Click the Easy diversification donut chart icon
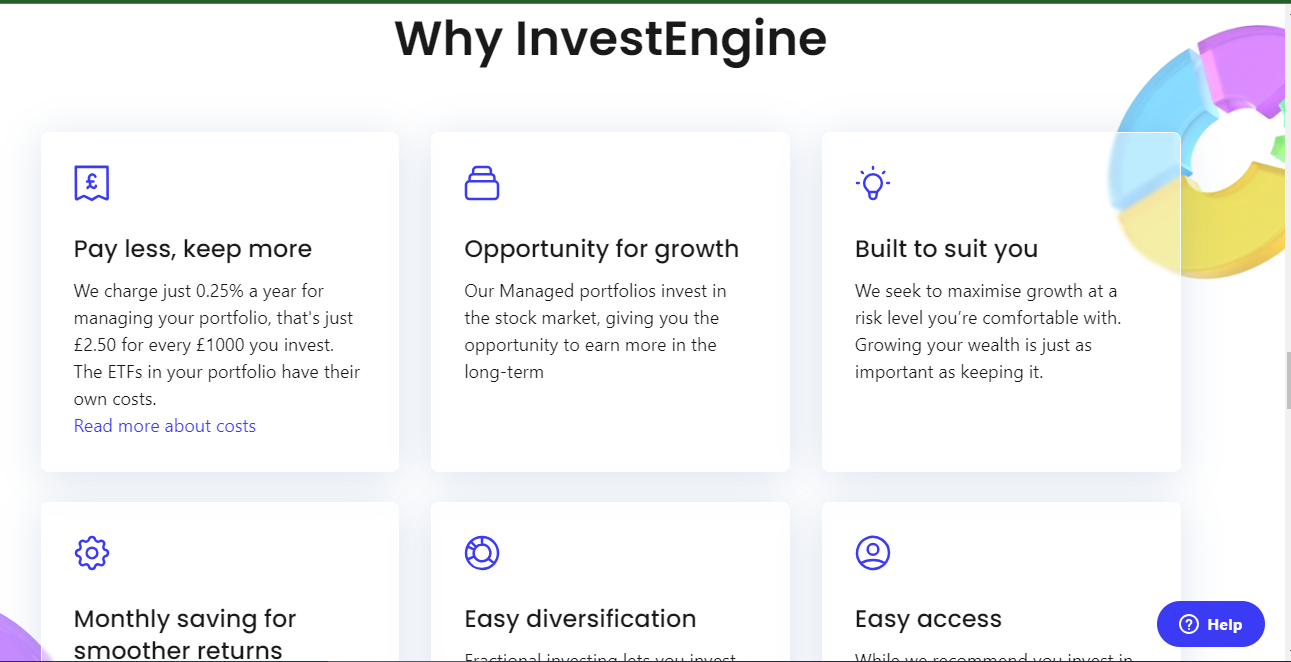The width and height of the screenshot is (1291, 662). (x=482, y=552)
